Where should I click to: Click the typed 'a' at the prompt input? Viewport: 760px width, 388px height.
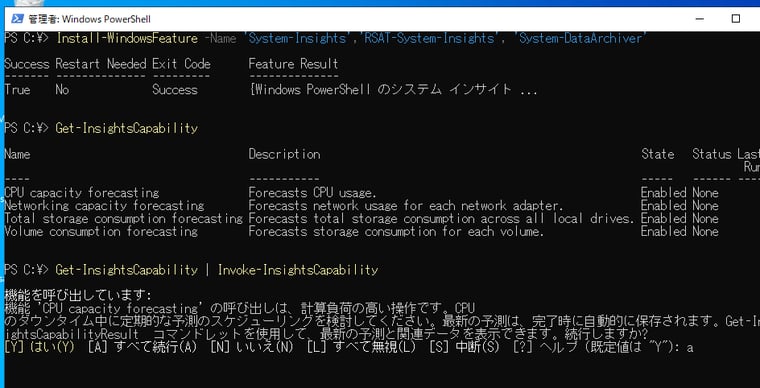pos(690,348)
